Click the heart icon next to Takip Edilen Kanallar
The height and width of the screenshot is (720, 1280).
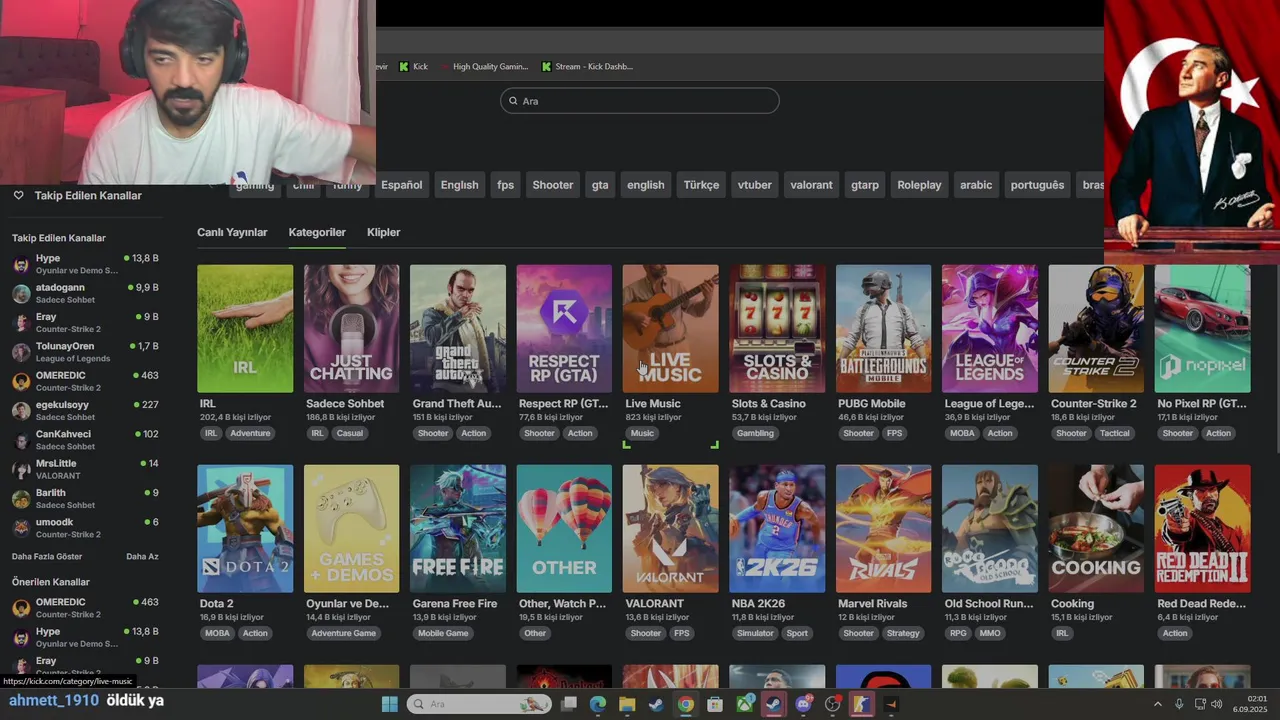pos(18,196)
